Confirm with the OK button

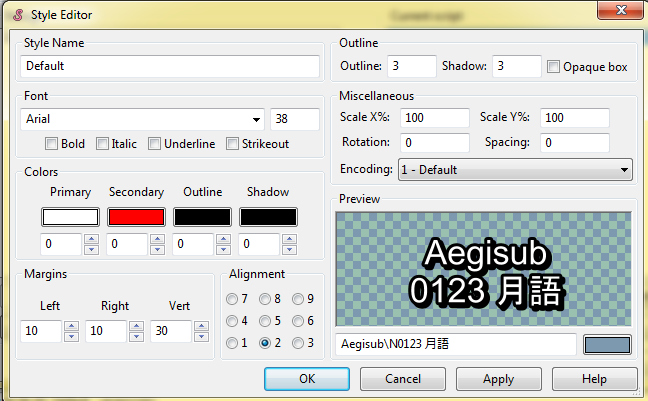(307, 379)
